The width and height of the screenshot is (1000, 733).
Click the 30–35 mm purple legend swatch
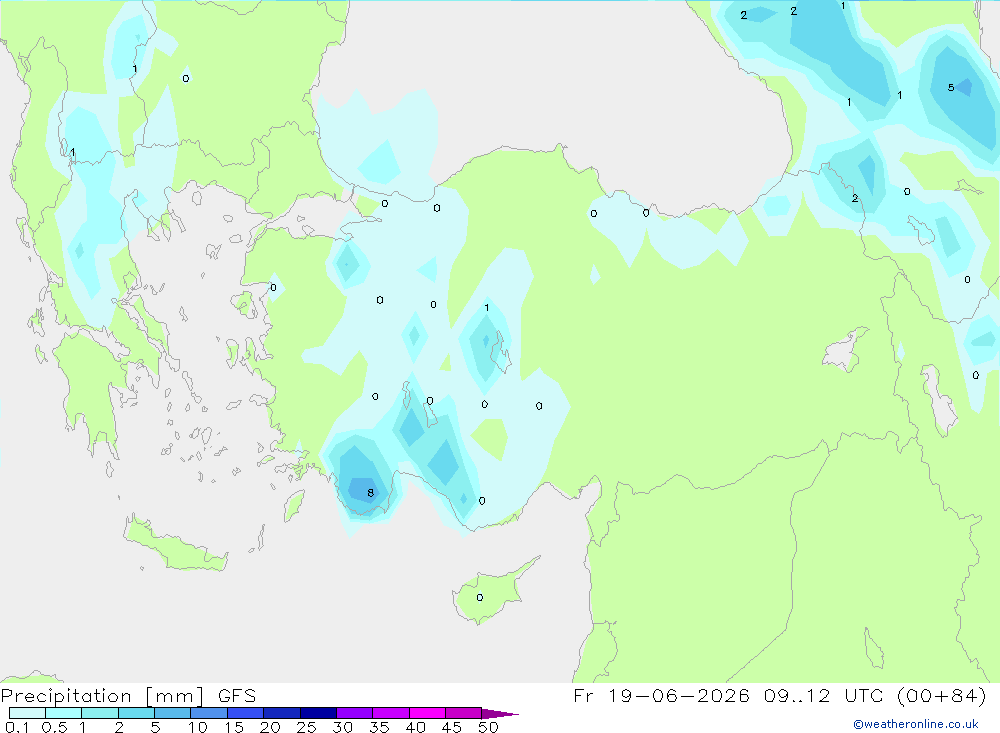pos(354,713)
